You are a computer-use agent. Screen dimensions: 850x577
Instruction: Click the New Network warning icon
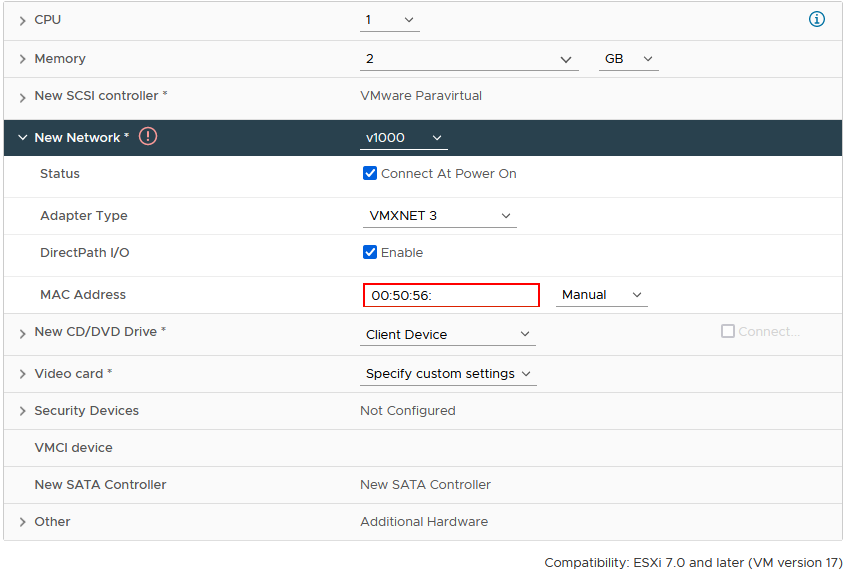[x=148, y=136]
